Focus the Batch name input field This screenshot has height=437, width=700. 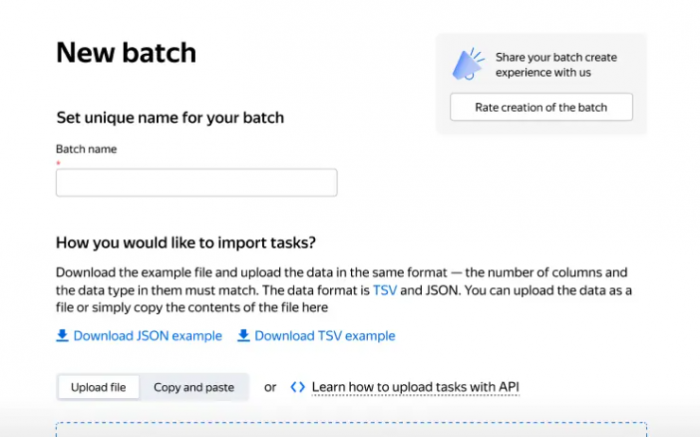click(x=196, y=183)
